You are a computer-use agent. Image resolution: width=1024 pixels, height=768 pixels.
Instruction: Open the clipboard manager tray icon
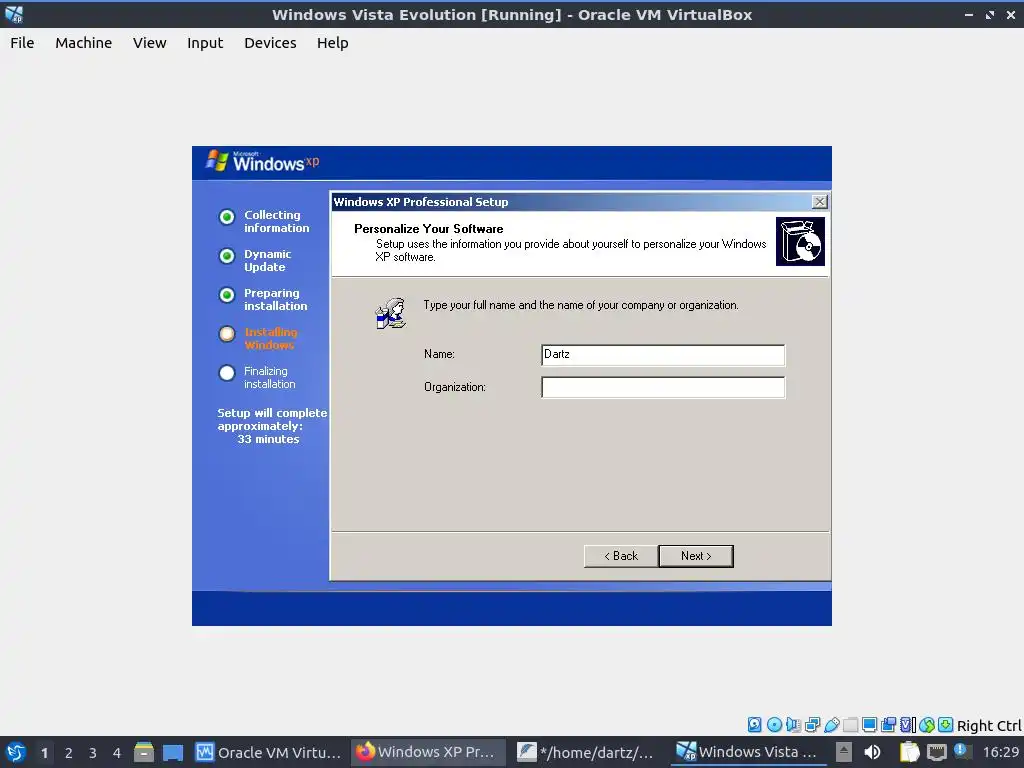[x=909, y=752]
